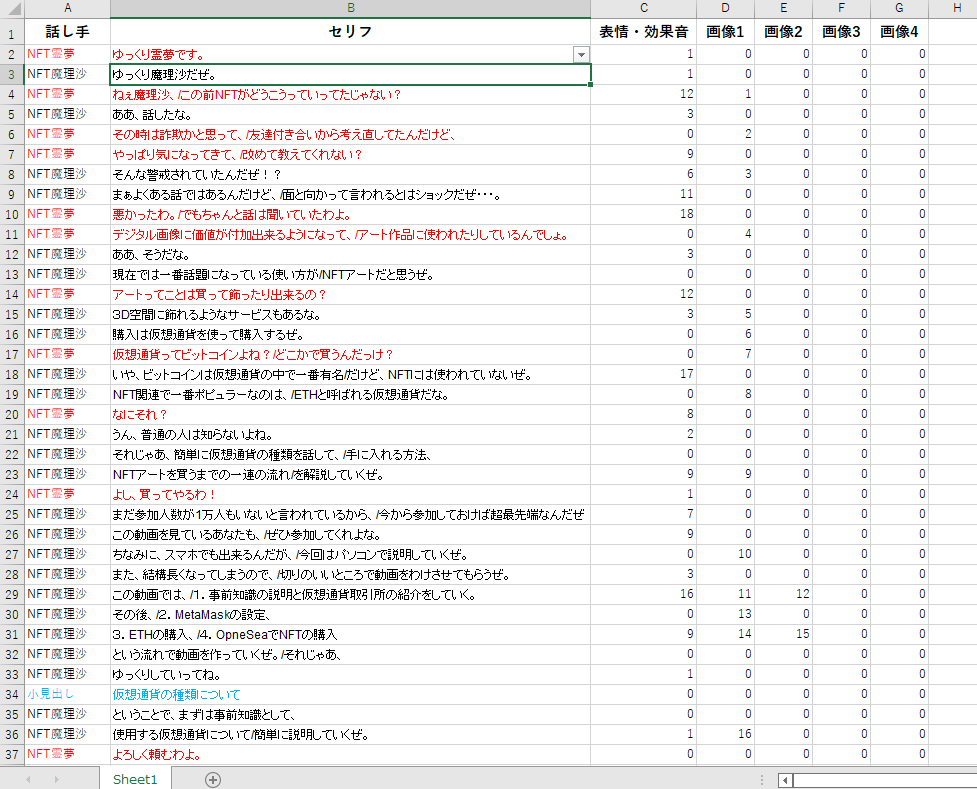
Task: Select cell うん、普通の人は知らないよね。
Action: pos(351,434)
